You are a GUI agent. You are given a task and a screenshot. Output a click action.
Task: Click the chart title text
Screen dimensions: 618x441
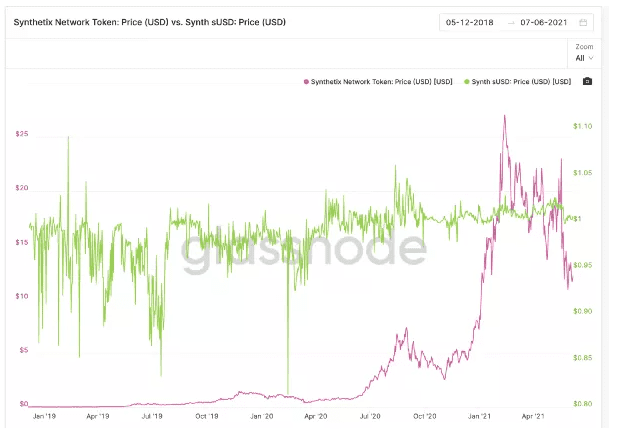point(148,22)
